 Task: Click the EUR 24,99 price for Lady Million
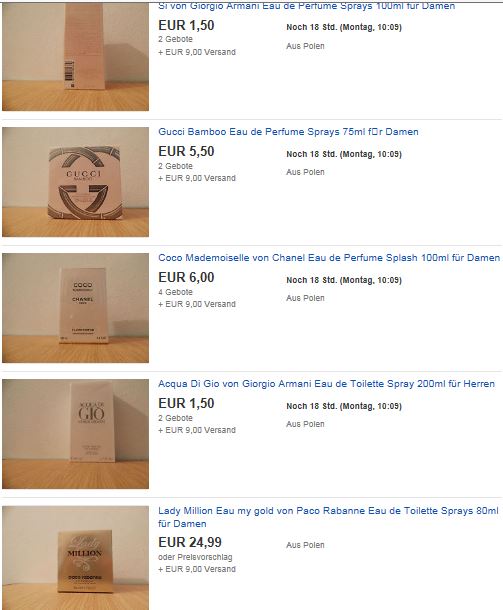coord(190,542)
